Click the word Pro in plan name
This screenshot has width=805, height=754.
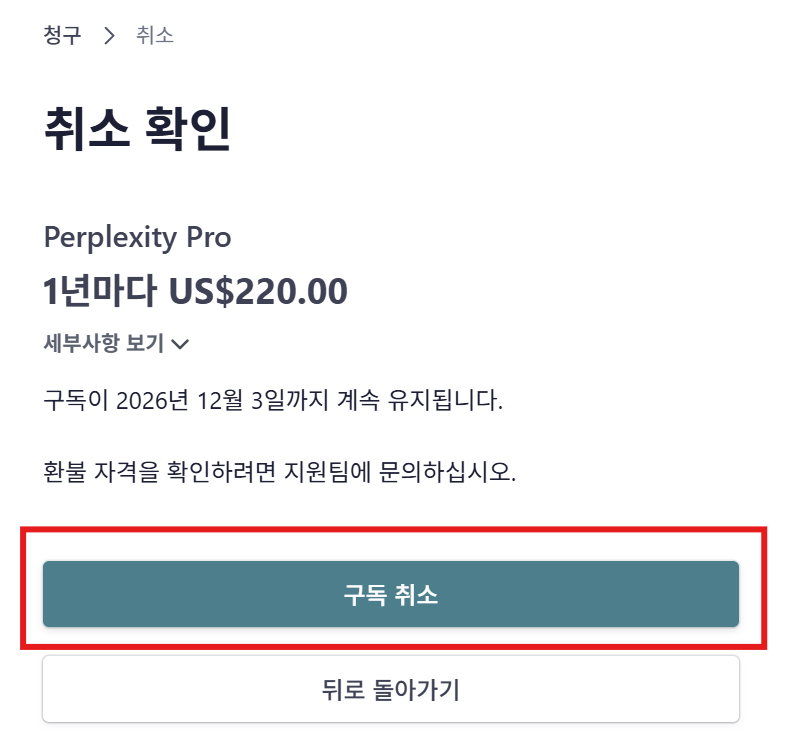point(207,238)
